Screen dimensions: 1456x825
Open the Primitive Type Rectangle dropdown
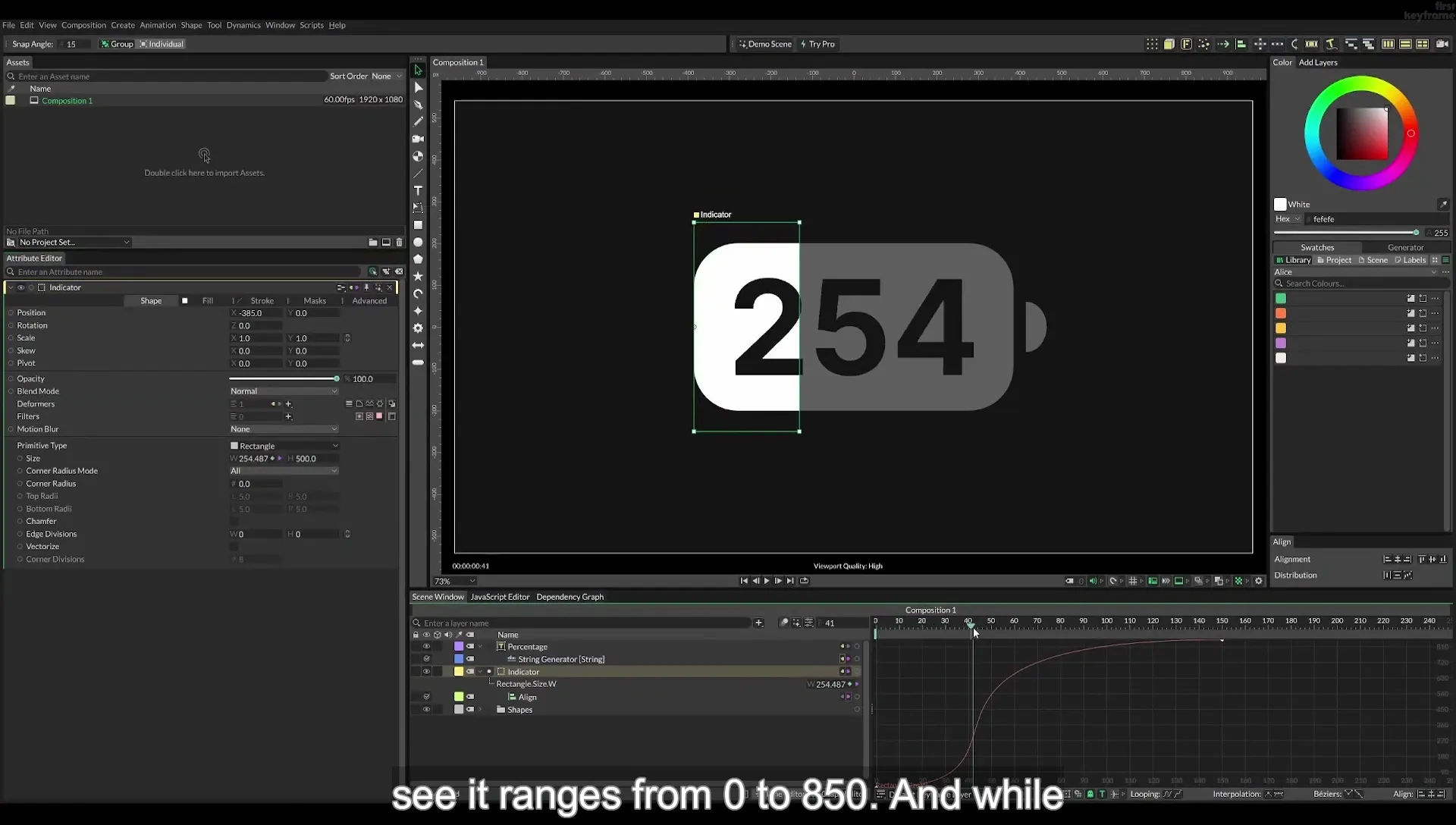284,446
